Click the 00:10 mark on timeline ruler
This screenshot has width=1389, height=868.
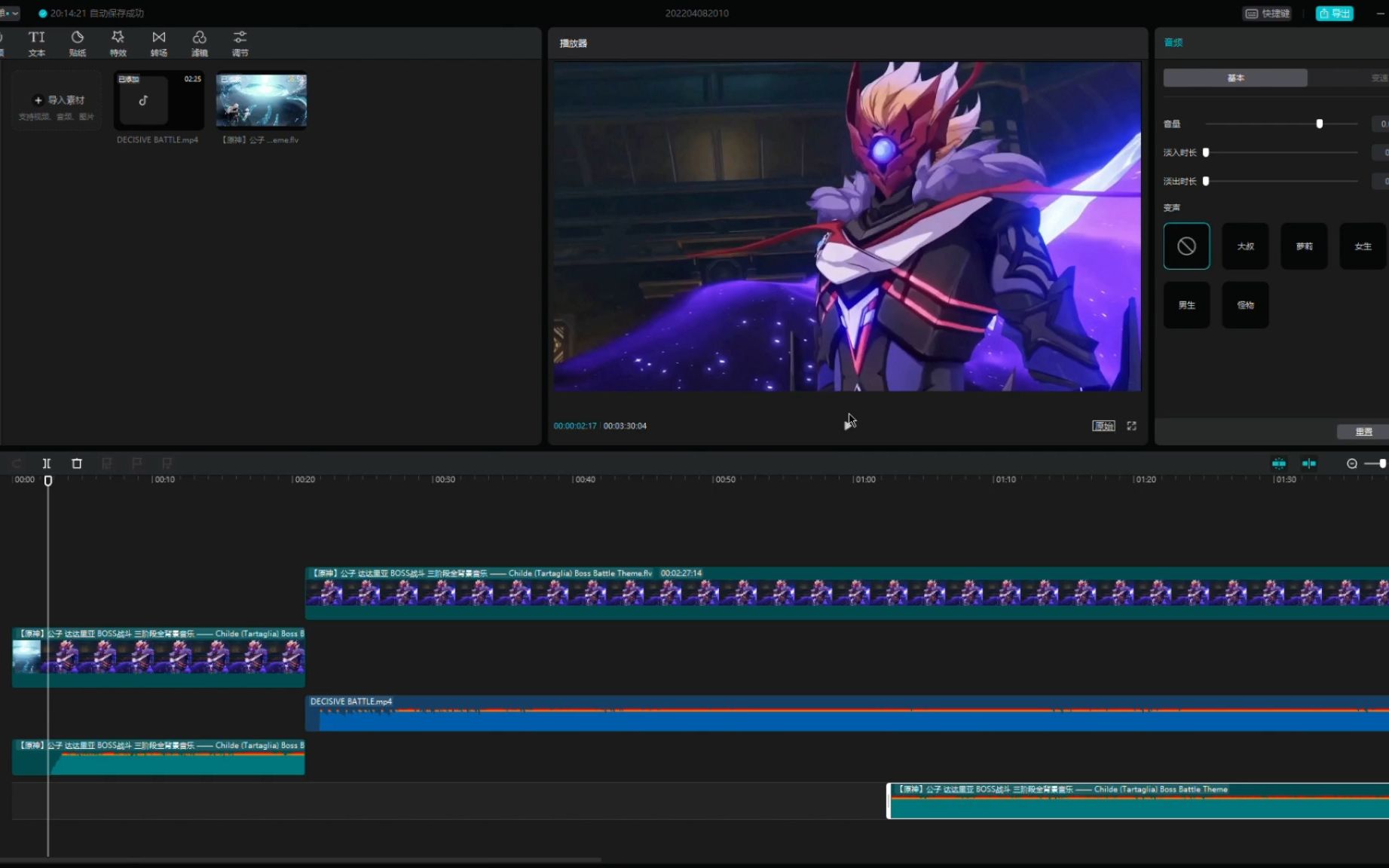164,479
